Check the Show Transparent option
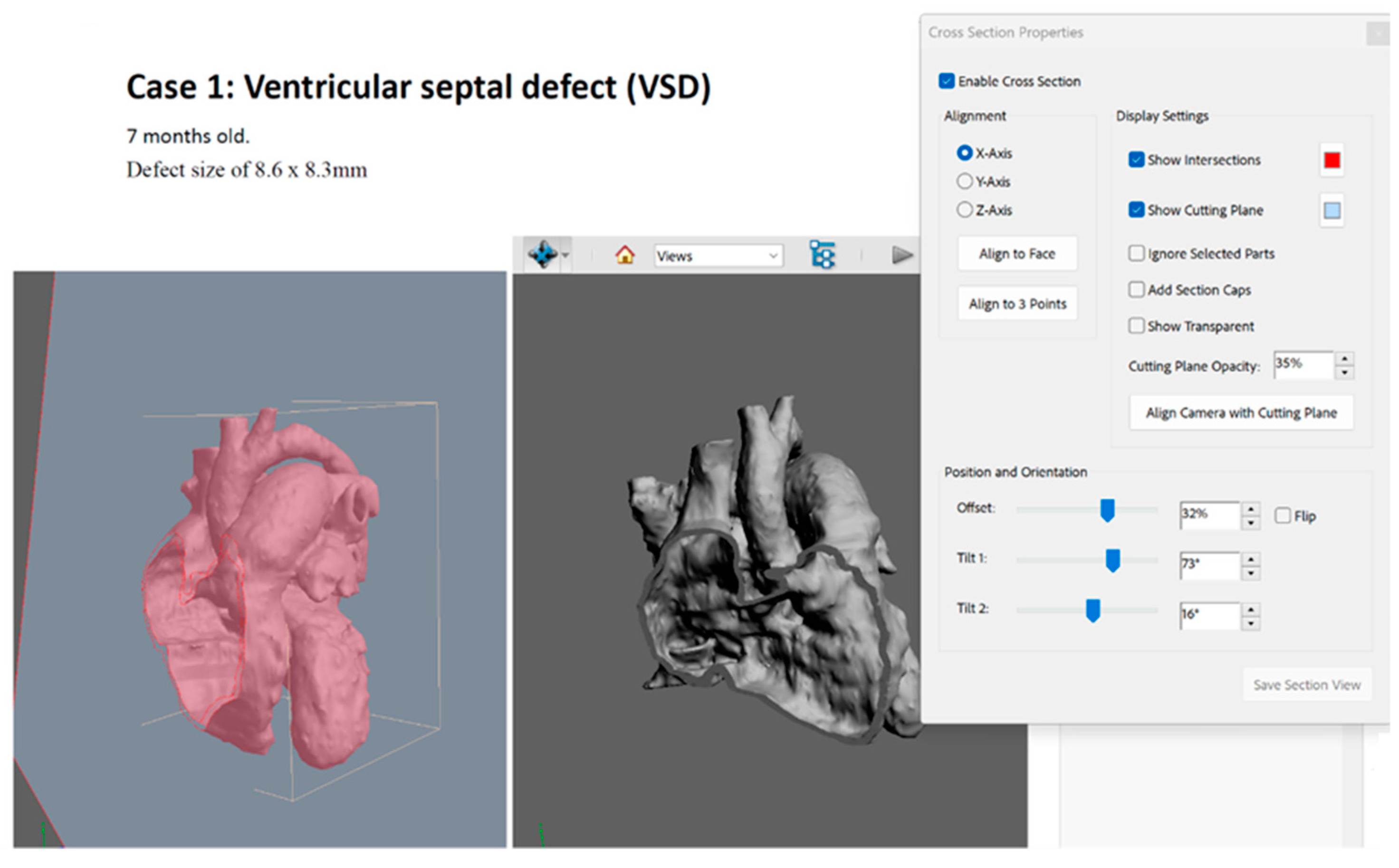 click(x=1136, y=325)
